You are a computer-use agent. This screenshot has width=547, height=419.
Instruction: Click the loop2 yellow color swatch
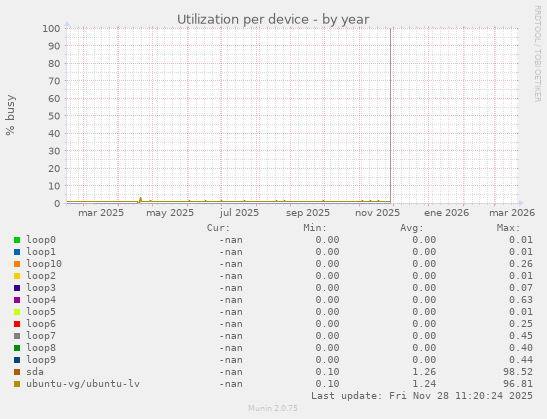[x=17, y=276]
